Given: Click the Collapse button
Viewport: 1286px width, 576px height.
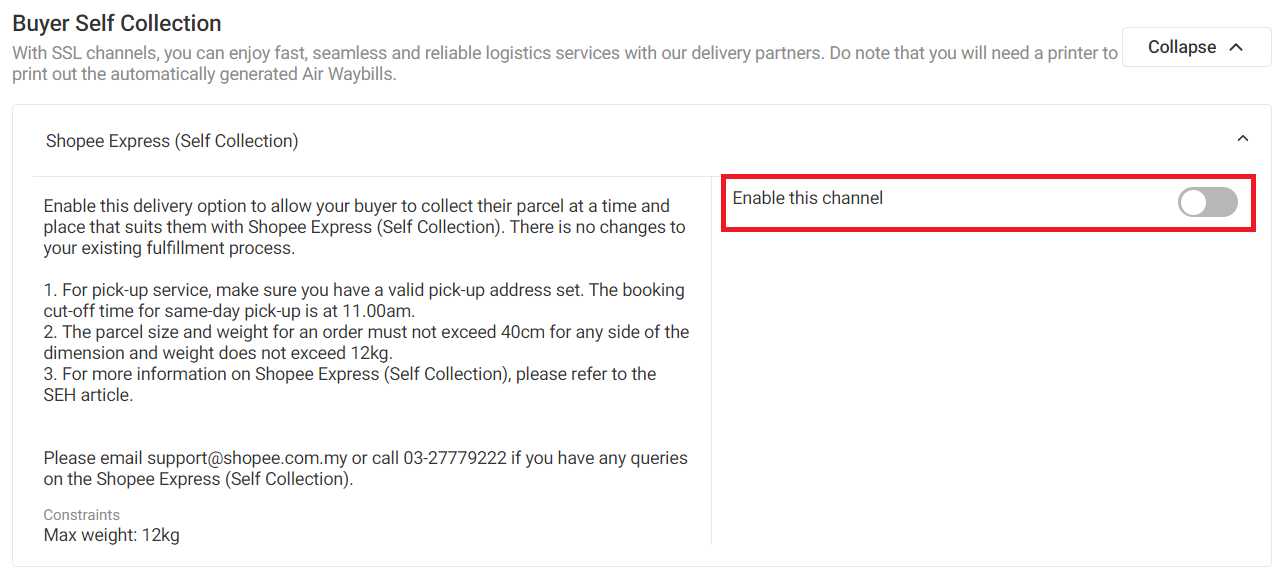Looking at the screenshot, I should point(1196,47).
